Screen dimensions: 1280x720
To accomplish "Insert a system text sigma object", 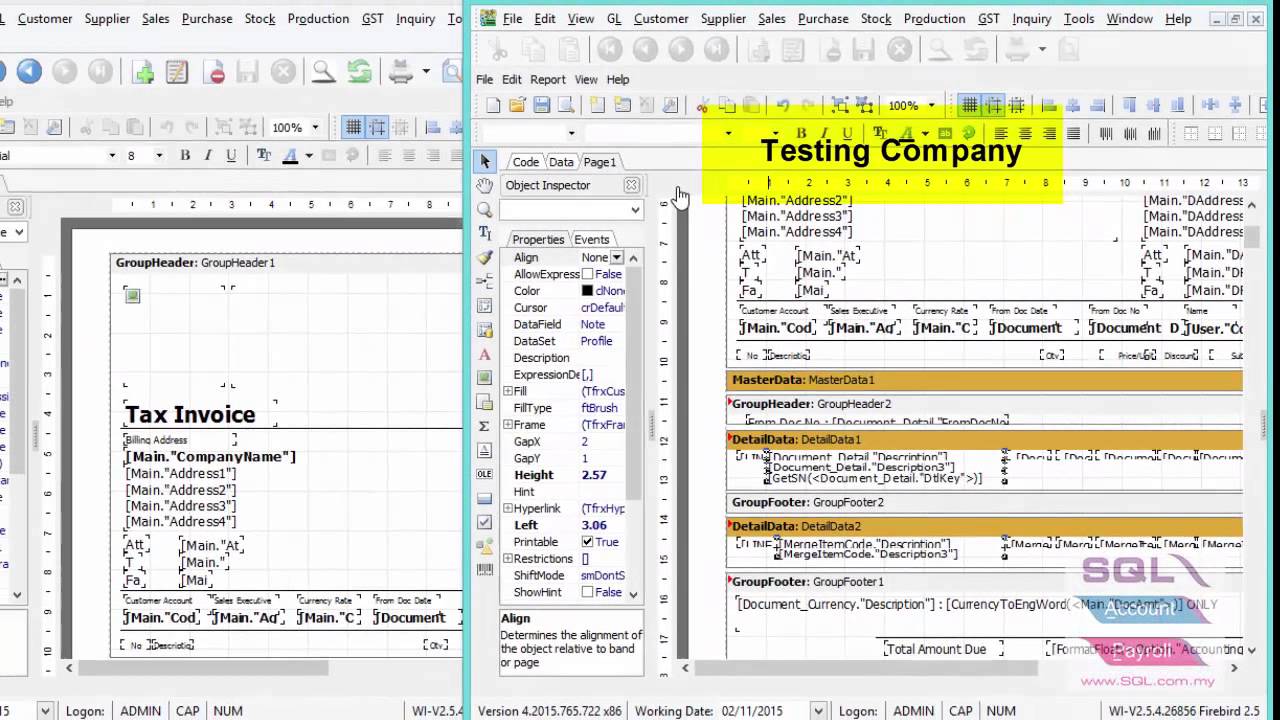I will coord(485,426).
